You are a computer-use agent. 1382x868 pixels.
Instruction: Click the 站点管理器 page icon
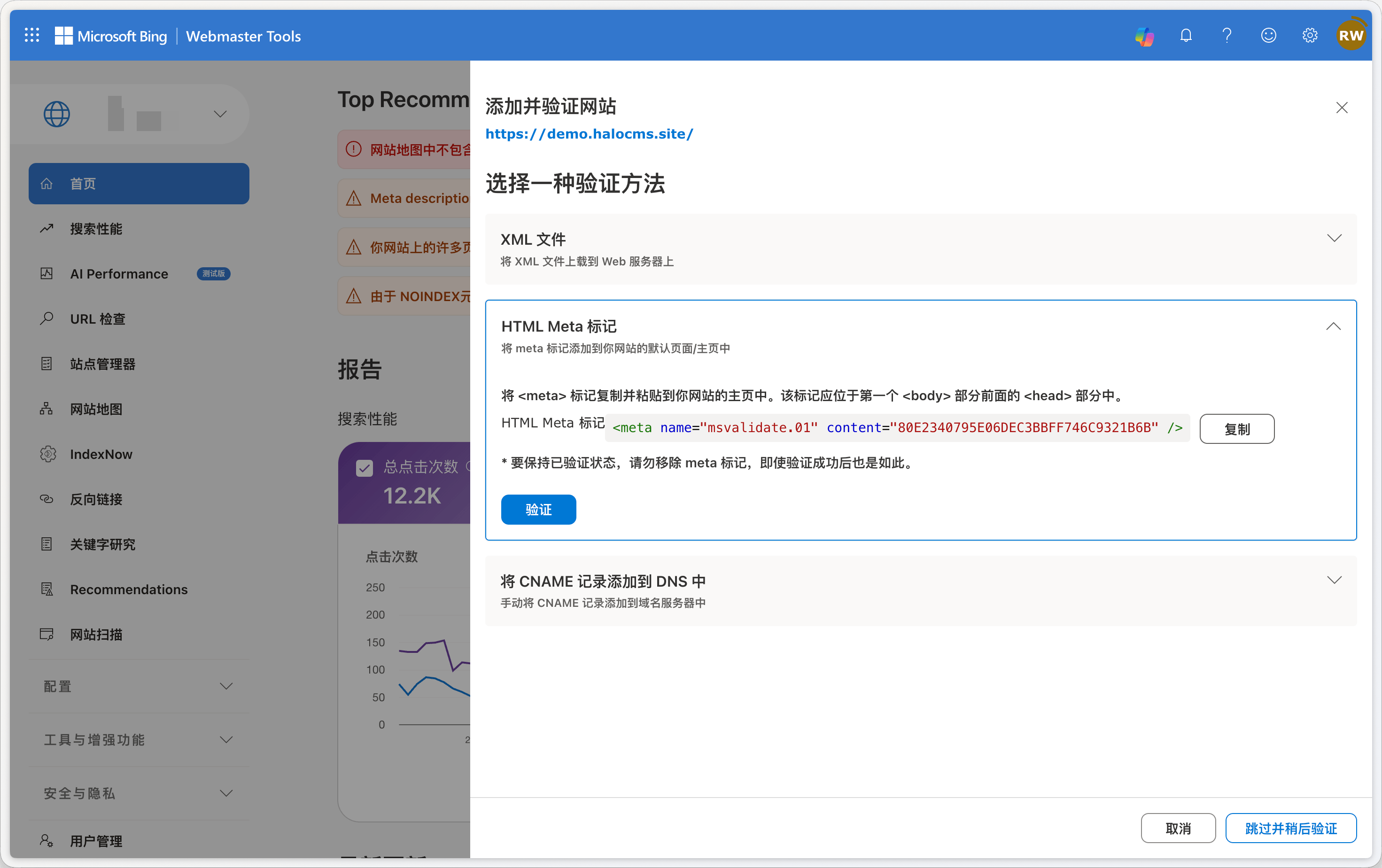click(47, 364)
